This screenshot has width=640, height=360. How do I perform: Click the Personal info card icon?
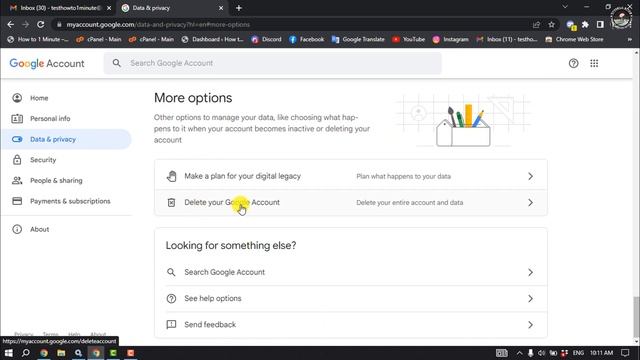(17, 118)
